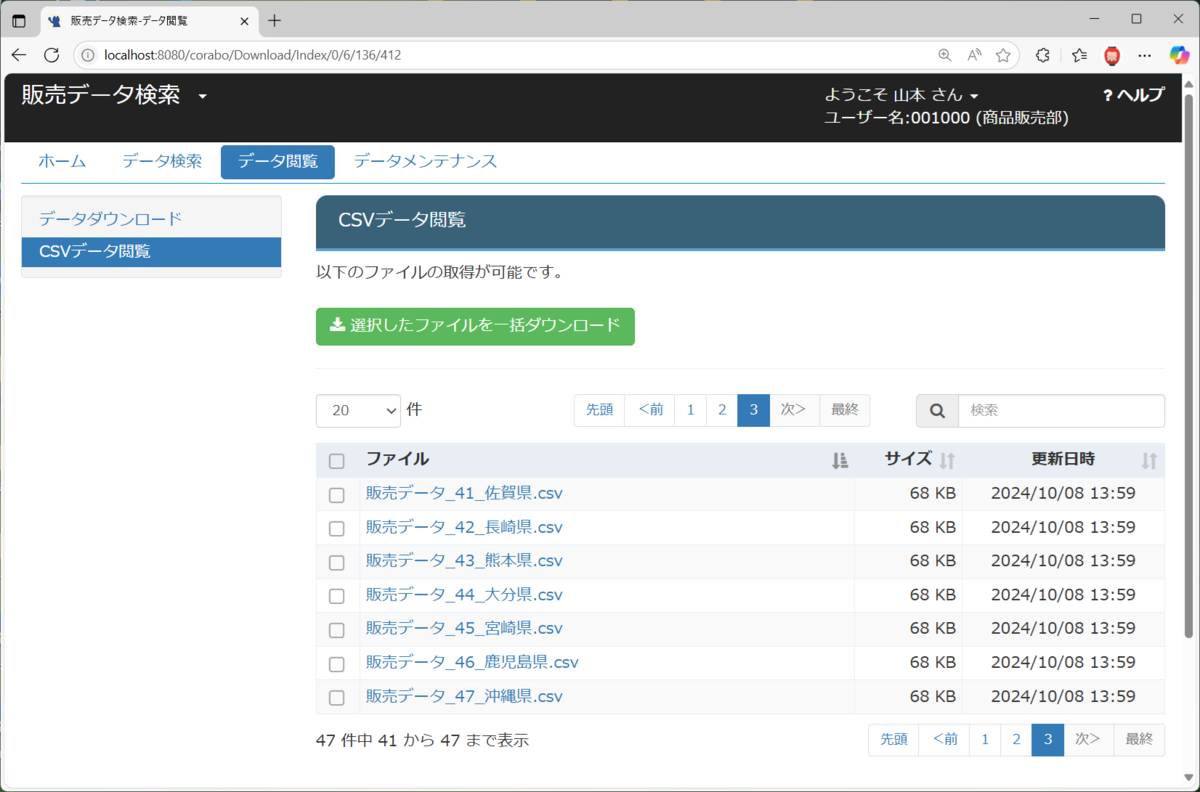Image resolution: width=1200 pixels, height=792 pixels.
Task: Open the 販売データ_43_熊本県.csv file link
Action: (x=464, y=561)
